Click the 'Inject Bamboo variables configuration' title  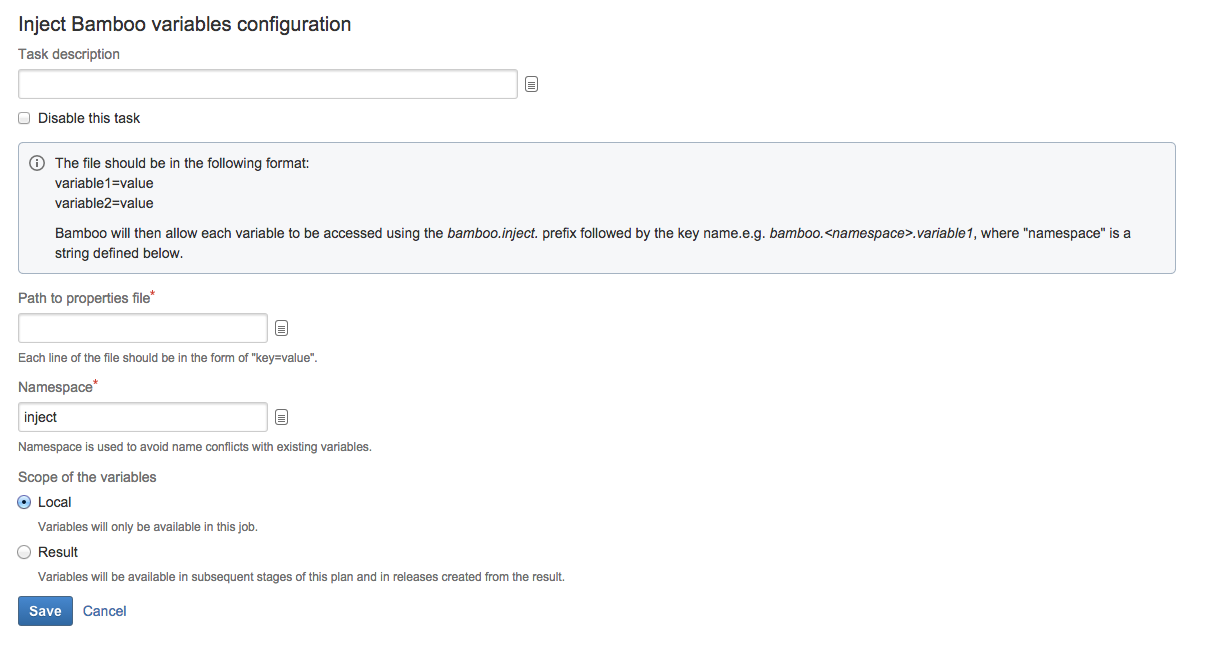[185, 24]
